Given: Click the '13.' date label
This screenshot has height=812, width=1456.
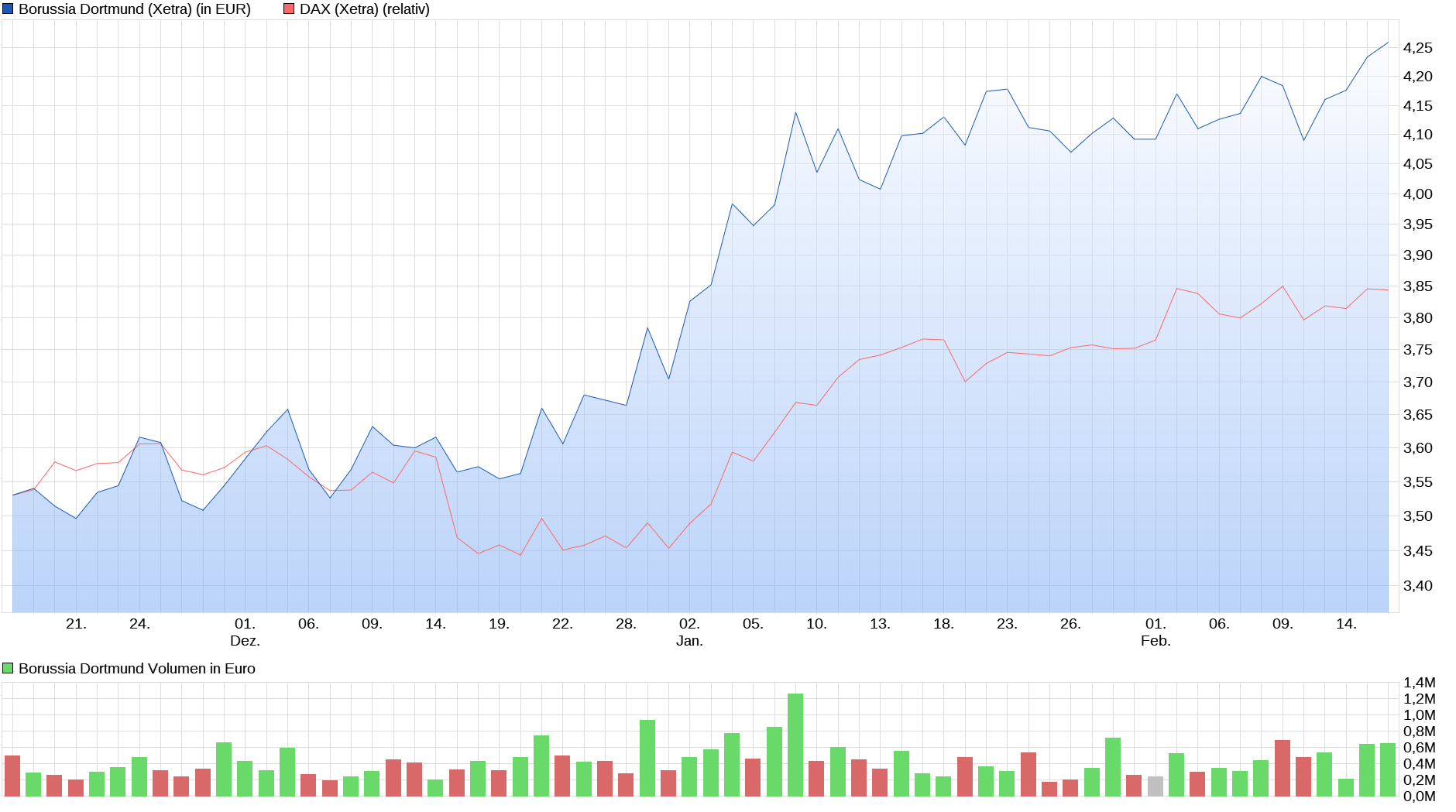Looking at the screenshot, I should tap(880, 624).
